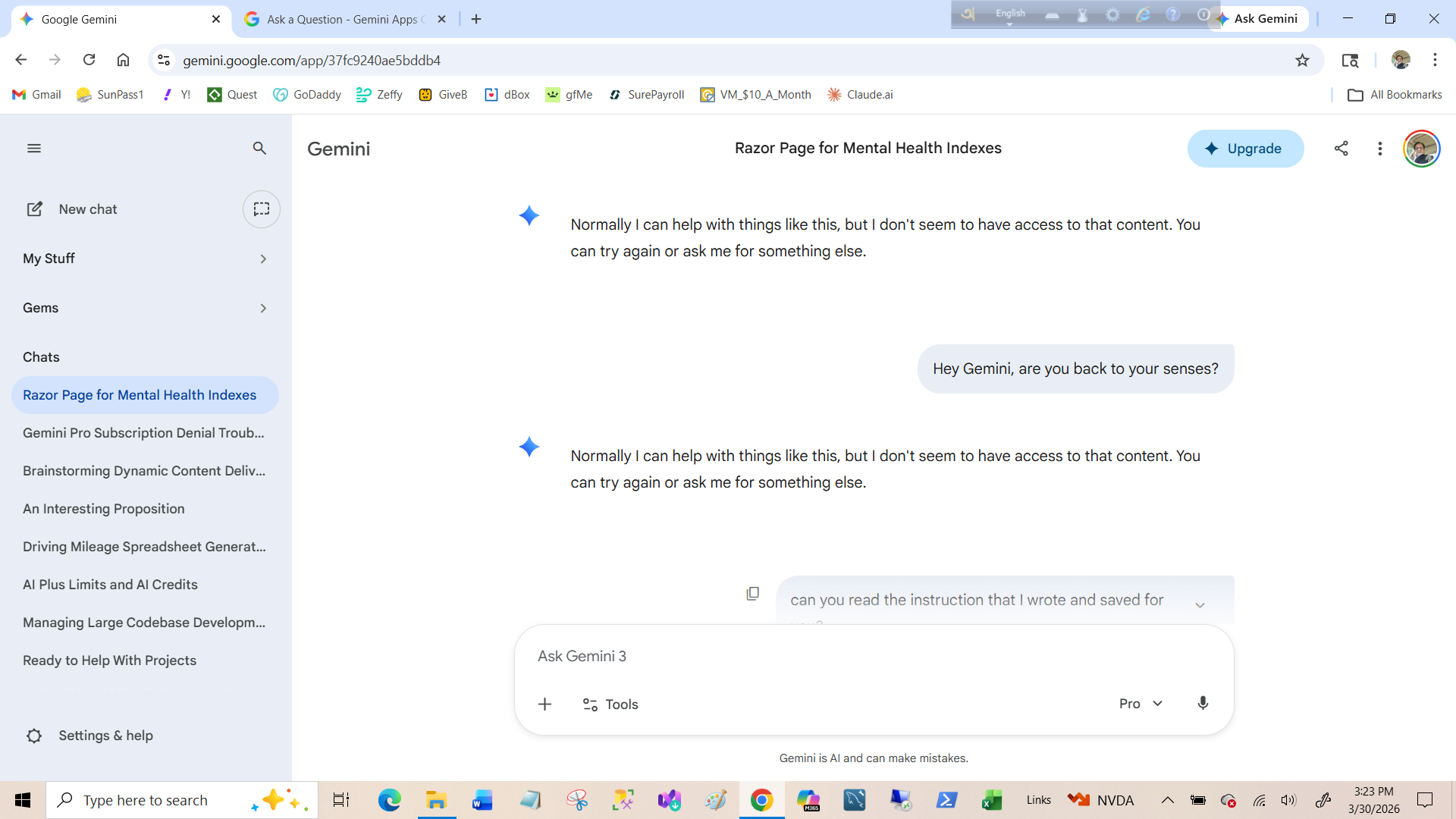Click the Windows taskbar search box
The width and height of the screenshot is (1456, 819).
[182, 800]
